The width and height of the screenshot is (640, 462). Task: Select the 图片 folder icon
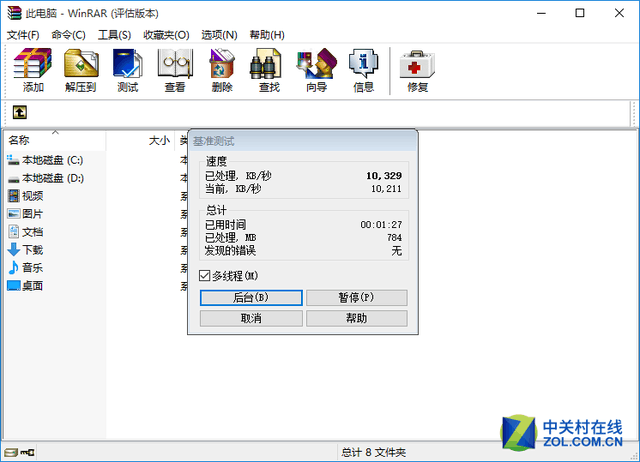coord(13,213)
